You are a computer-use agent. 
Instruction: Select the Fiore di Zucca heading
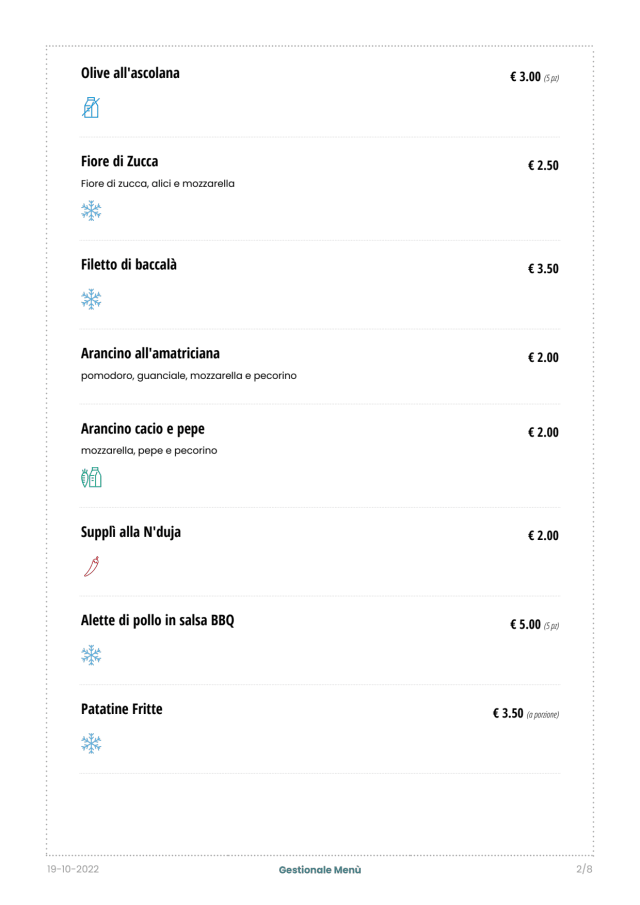119,162
